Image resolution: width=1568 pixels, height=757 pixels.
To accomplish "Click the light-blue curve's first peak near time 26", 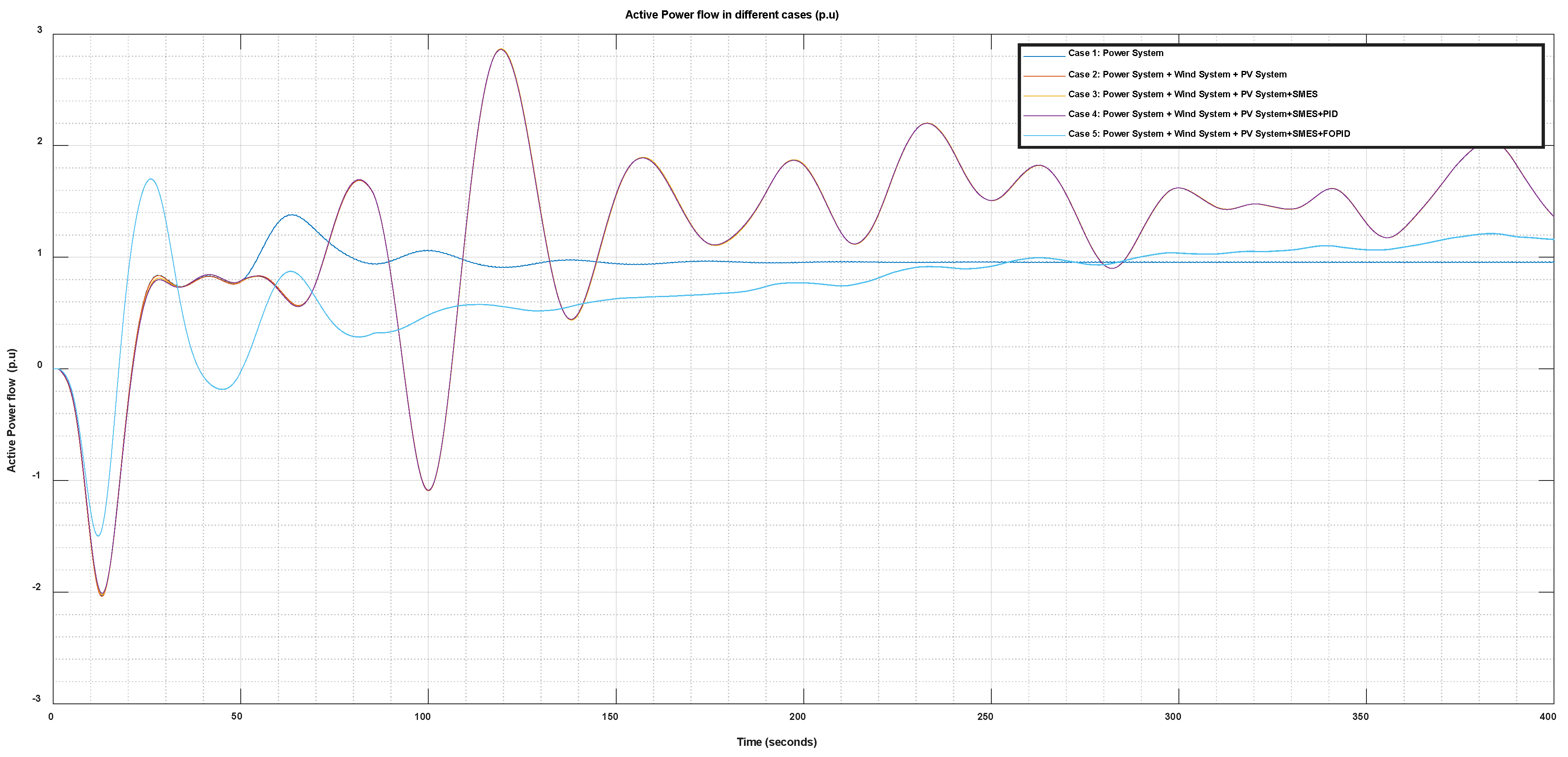I will coord(150,179).
